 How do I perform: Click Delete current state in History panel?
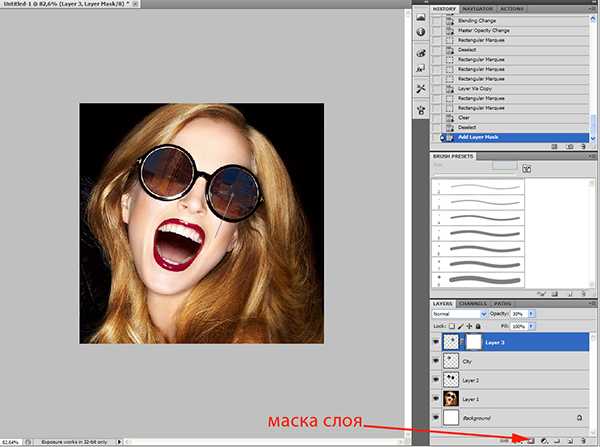click(x=584, y=146)
